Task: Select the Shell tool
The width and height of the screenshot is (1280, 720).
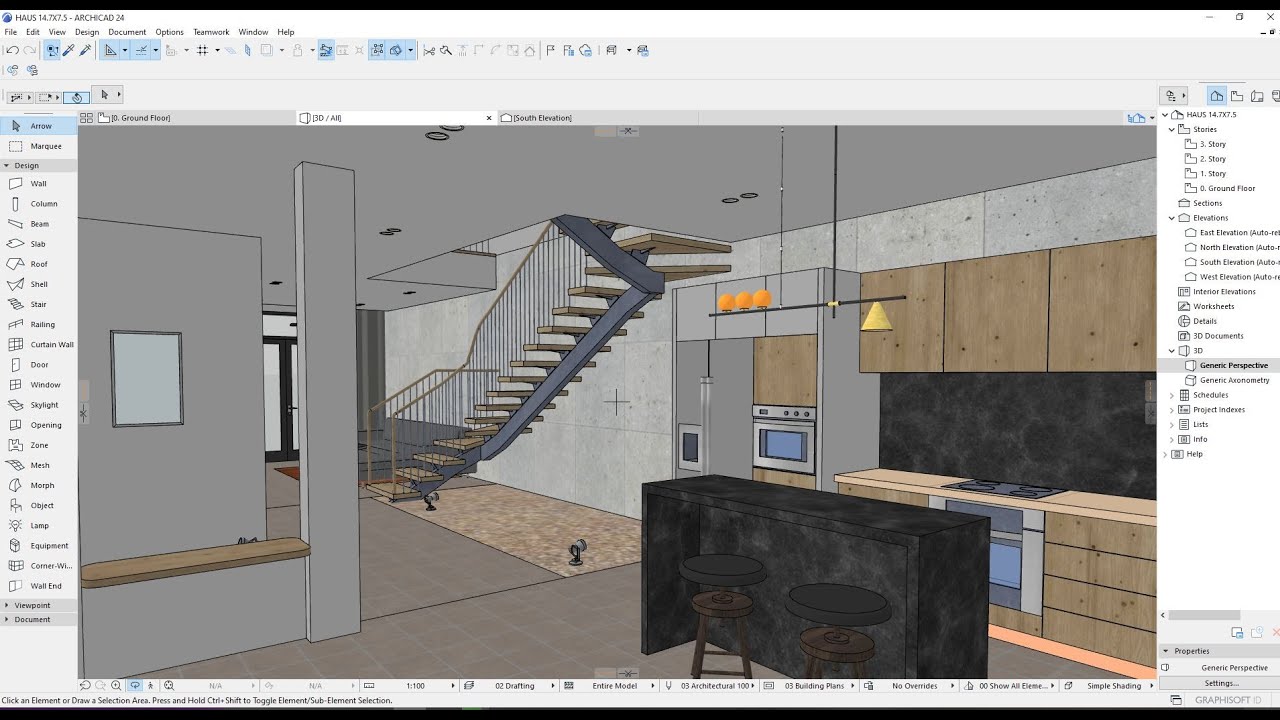Action: [39, 284]
